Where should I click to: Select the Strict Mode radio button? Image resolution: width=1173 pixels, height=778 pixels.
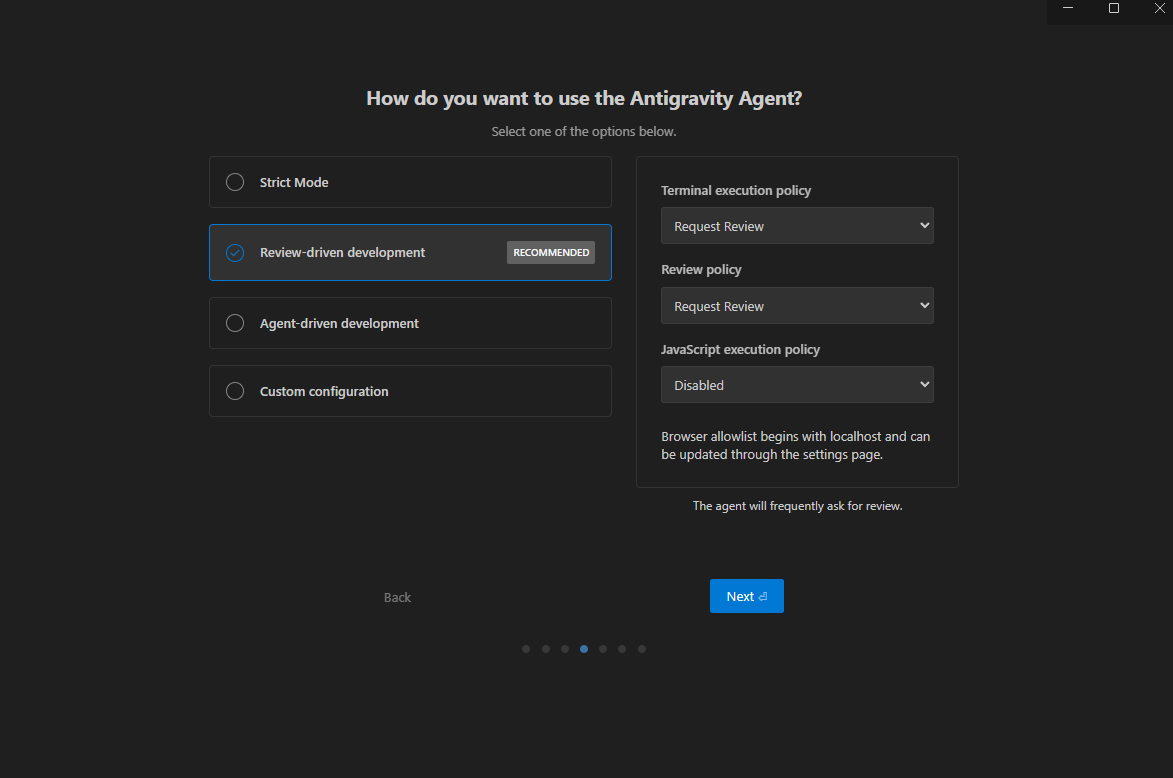tap(235, 182)
